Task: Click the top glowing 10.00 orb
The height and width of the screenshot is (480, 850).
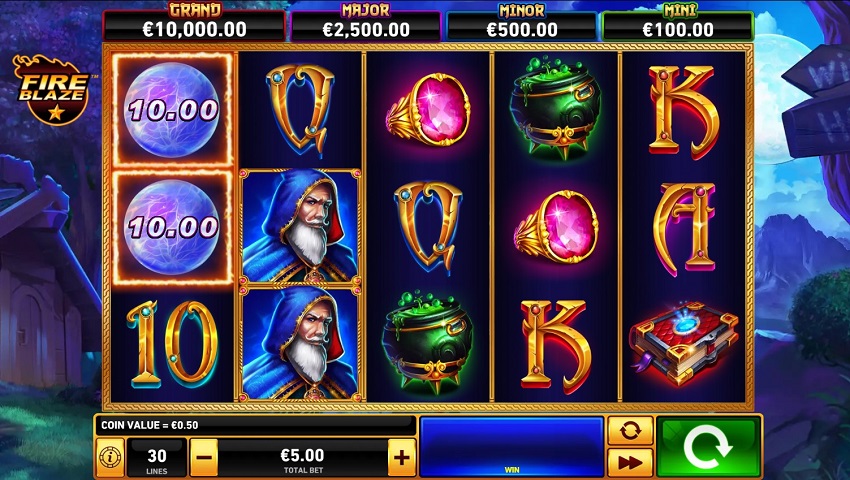Action: coord(172,109)
